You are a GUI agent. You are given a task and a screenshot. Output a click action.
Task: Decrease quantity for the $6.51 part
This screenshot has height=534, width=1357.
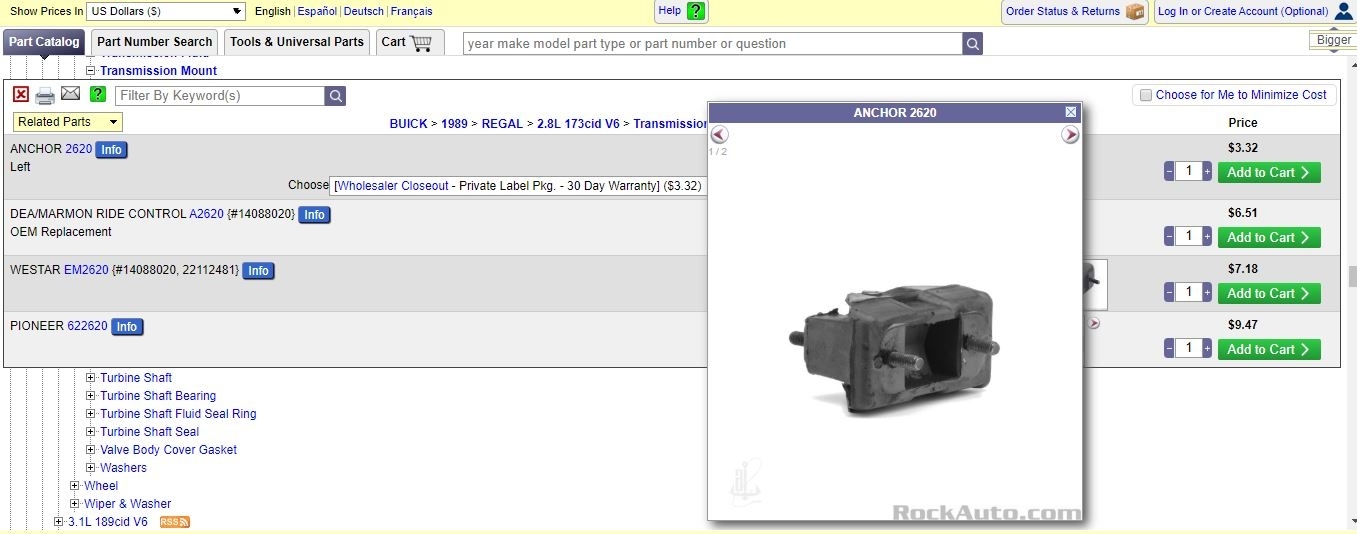coord(1169,237)
